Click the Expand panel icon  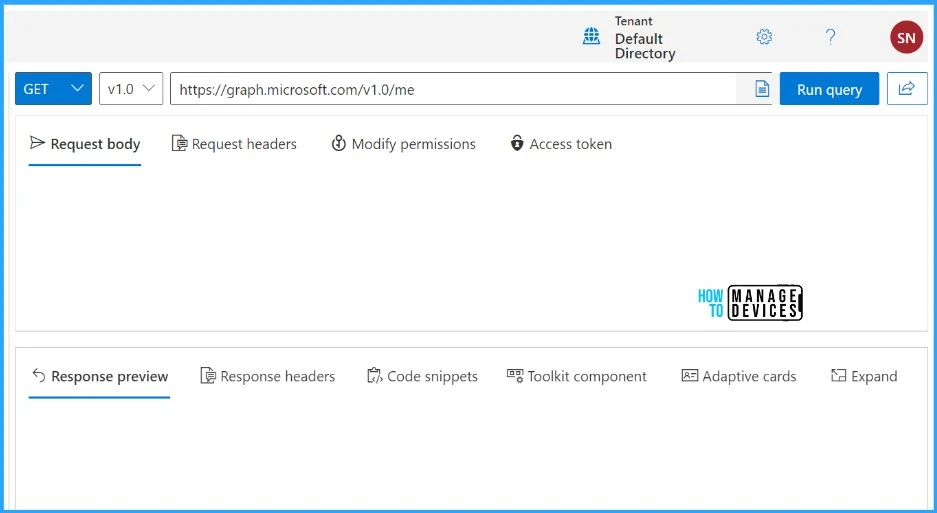[838, 375]
